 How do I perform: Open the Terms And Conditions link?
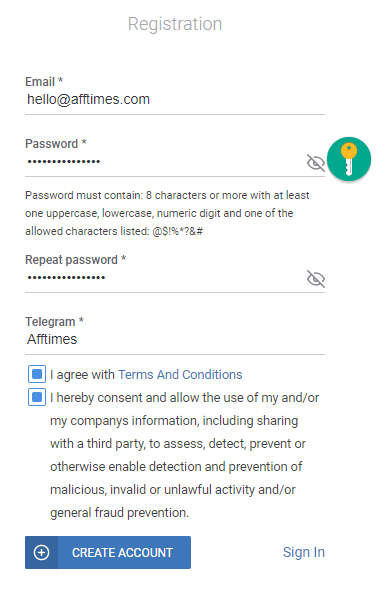180,374
